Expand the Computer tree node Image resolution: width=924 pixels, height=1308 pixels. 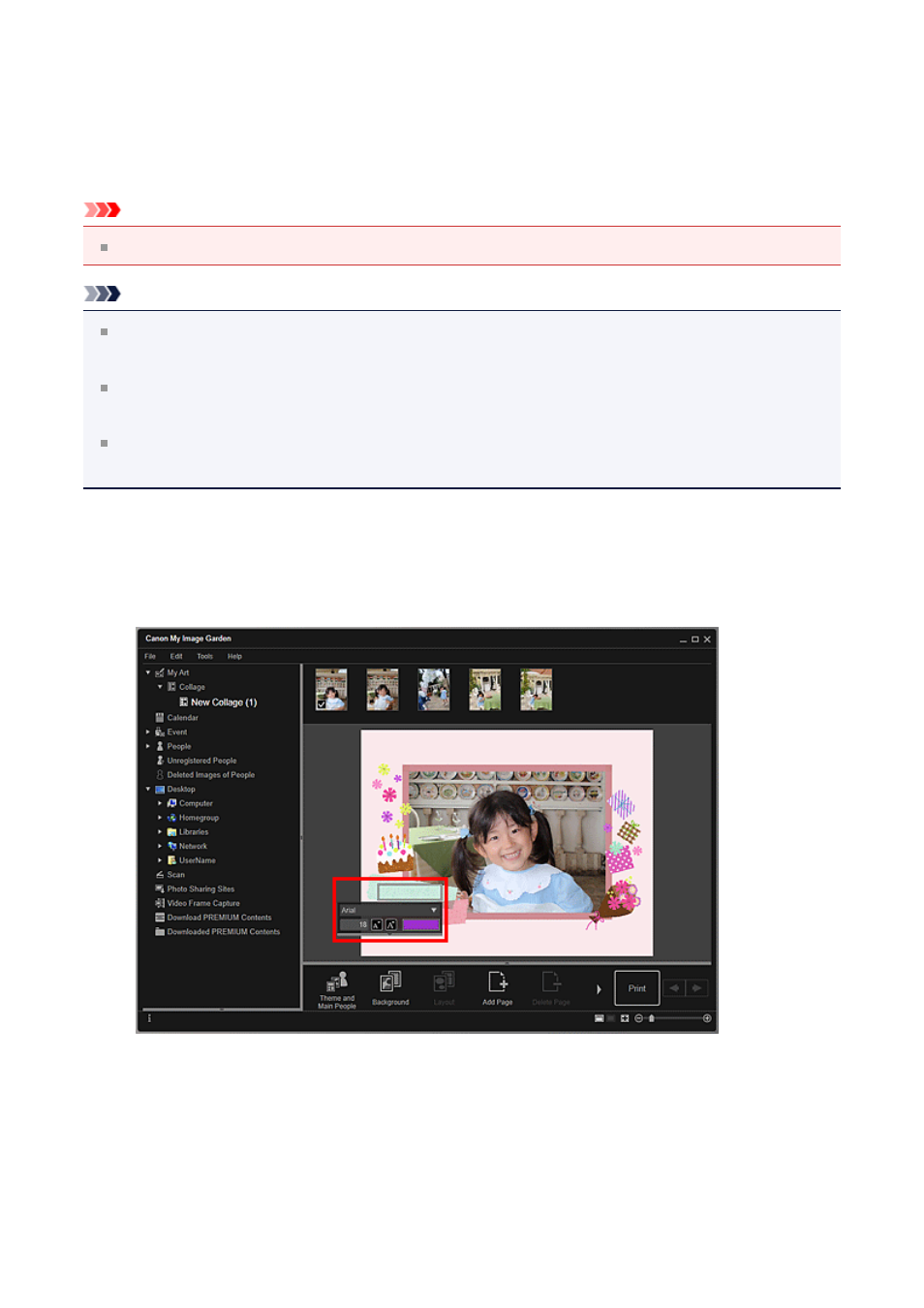click(160, 803)
